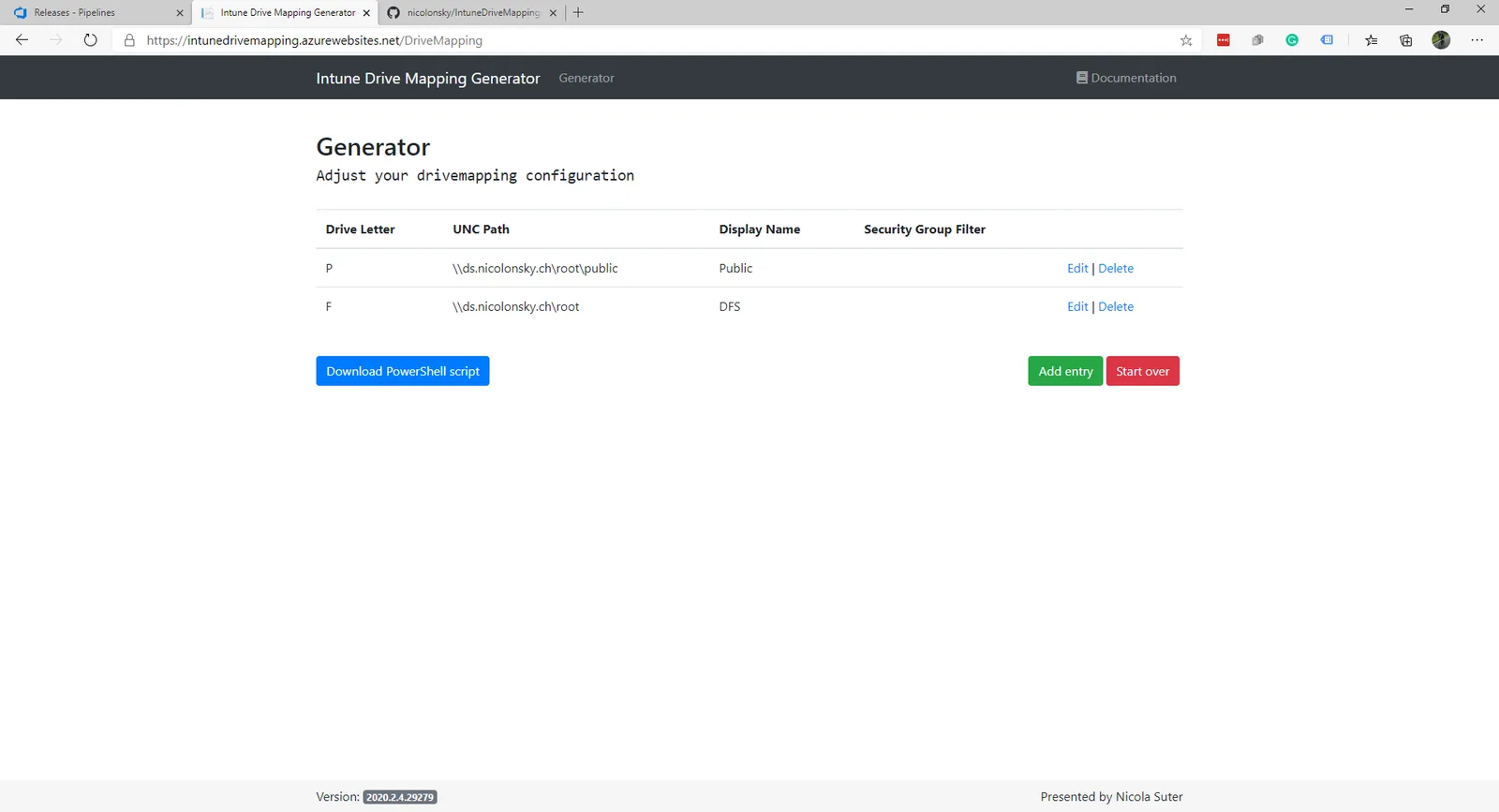Click the gray extension icon
Image resolution: width=1499 pixels, height=812 pixels.
pos(1257,40)
